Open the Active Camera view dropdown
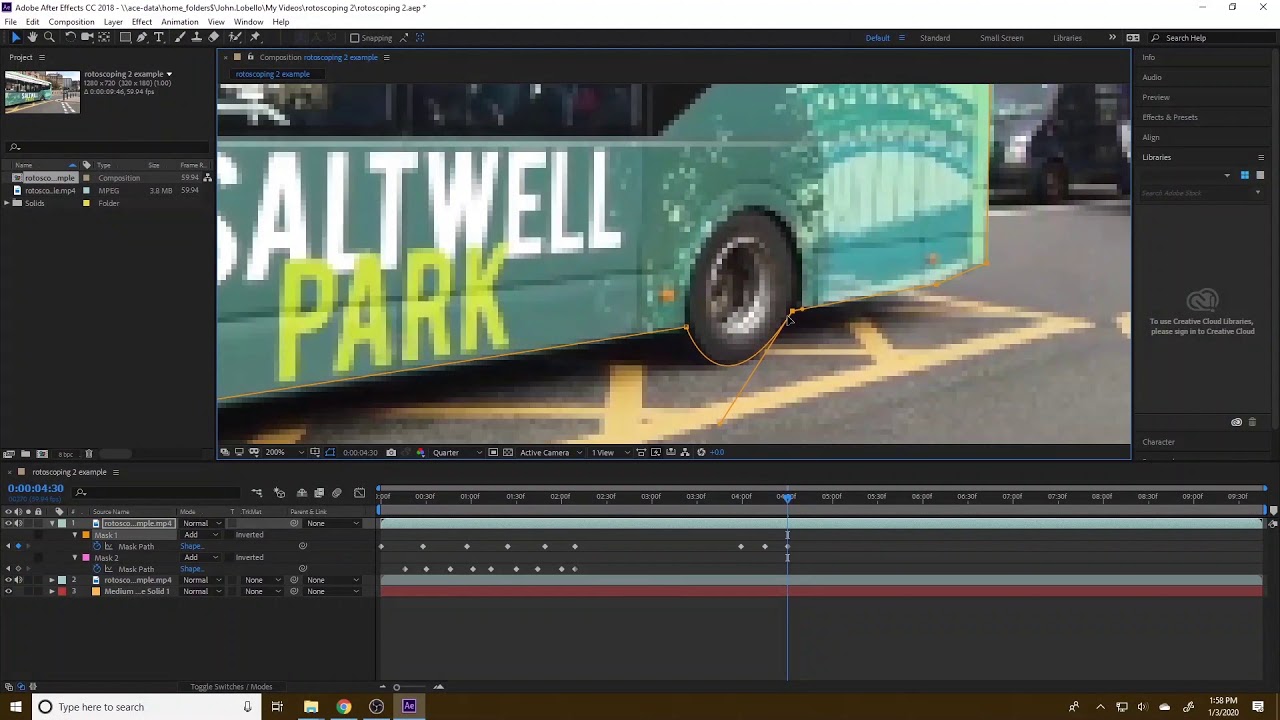This screenshot has height=720, width=1280. point(551,452)
